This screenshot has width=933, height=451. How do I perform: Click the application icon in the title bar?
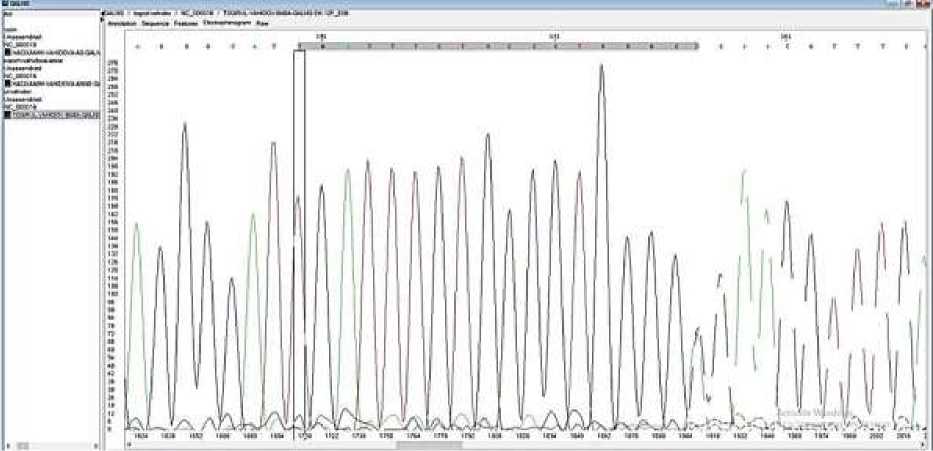4,3
